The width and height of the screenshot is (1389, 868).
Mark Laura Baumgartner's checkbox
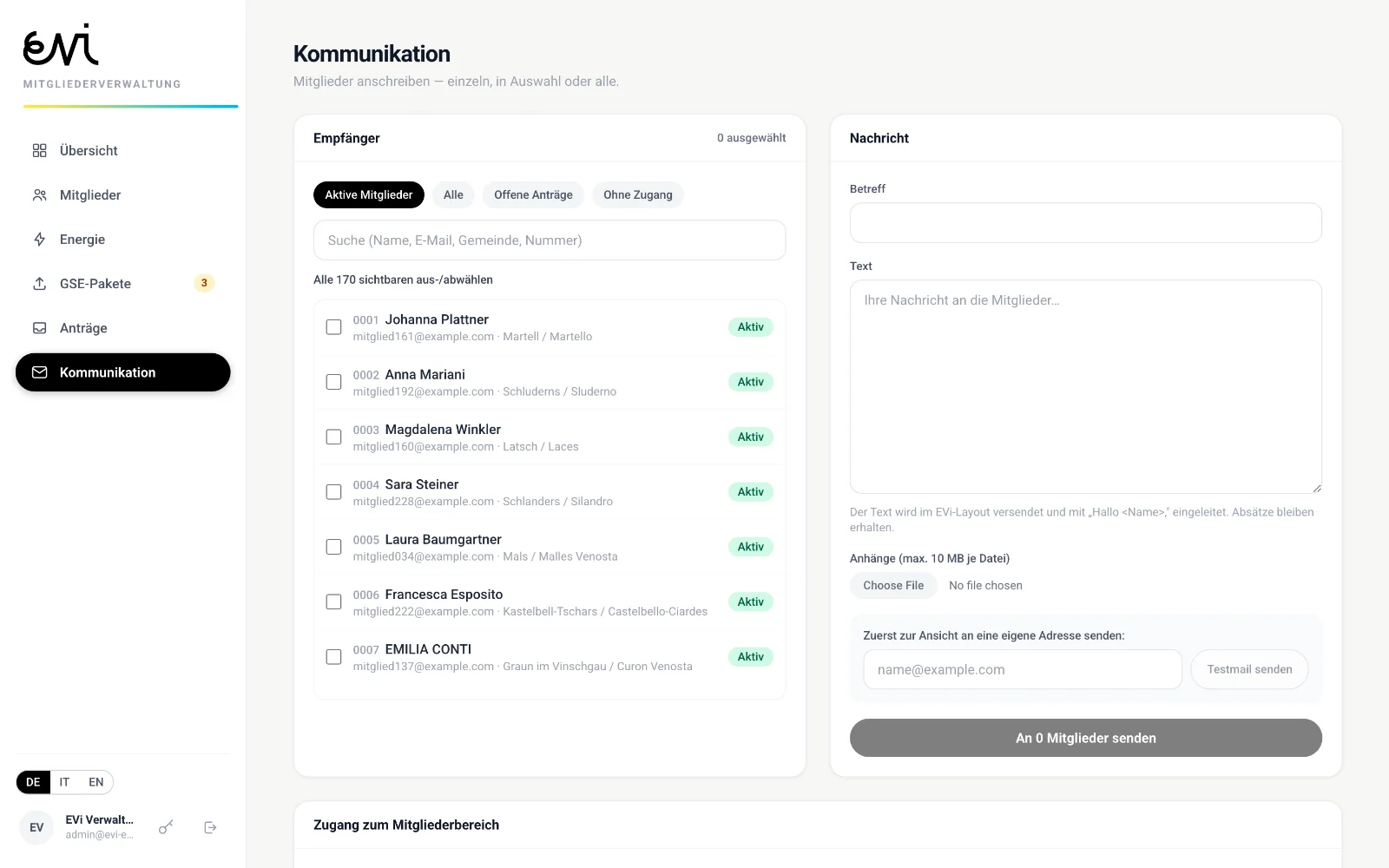[x=333, y=547]
